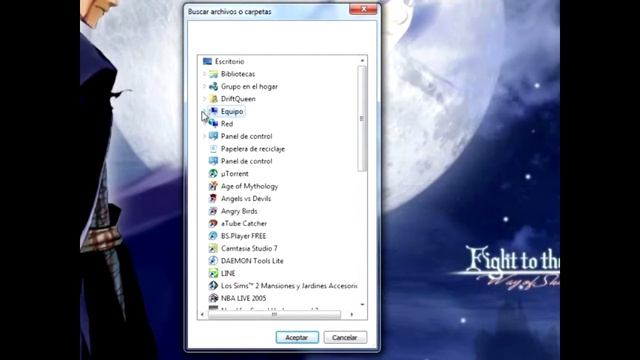Image resolution: width=640 pixels, height=360 pixels.
Task: Click the Papelera de reciclaje icon
Action: (x=213, y=149)
